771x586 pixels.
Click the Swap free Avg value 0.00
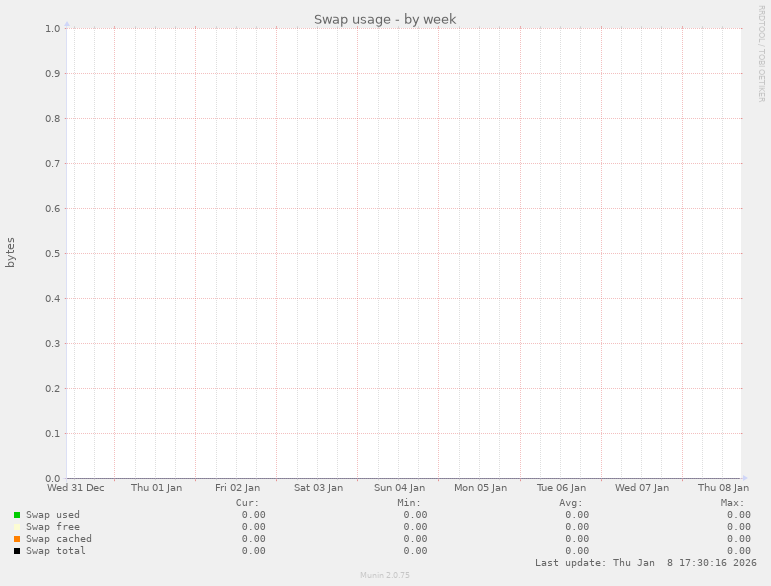click(577, 527)
